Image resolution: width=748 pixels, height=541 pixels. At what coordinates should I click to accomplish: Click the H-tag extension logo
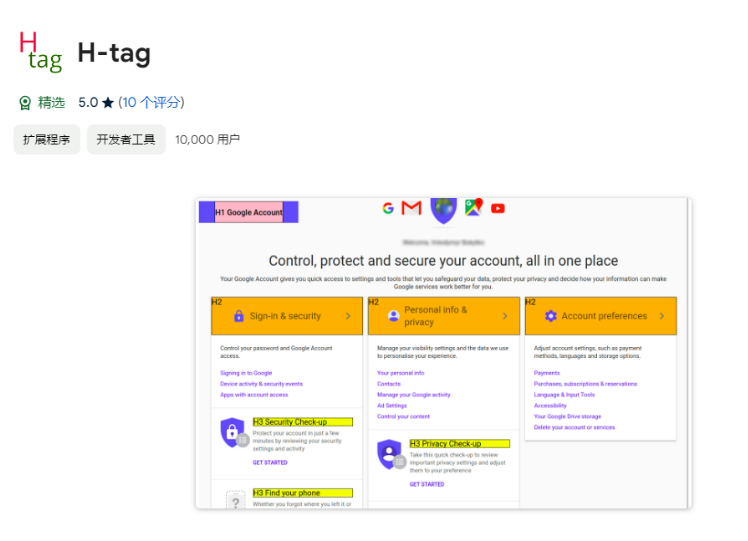point(40,52)
